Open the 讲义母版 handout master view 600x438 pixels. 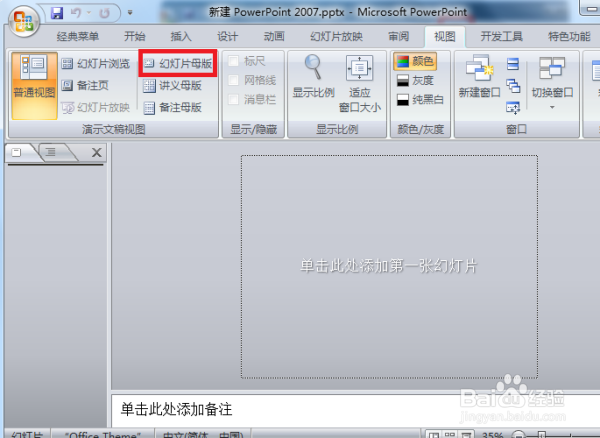(x=173, y=86)
